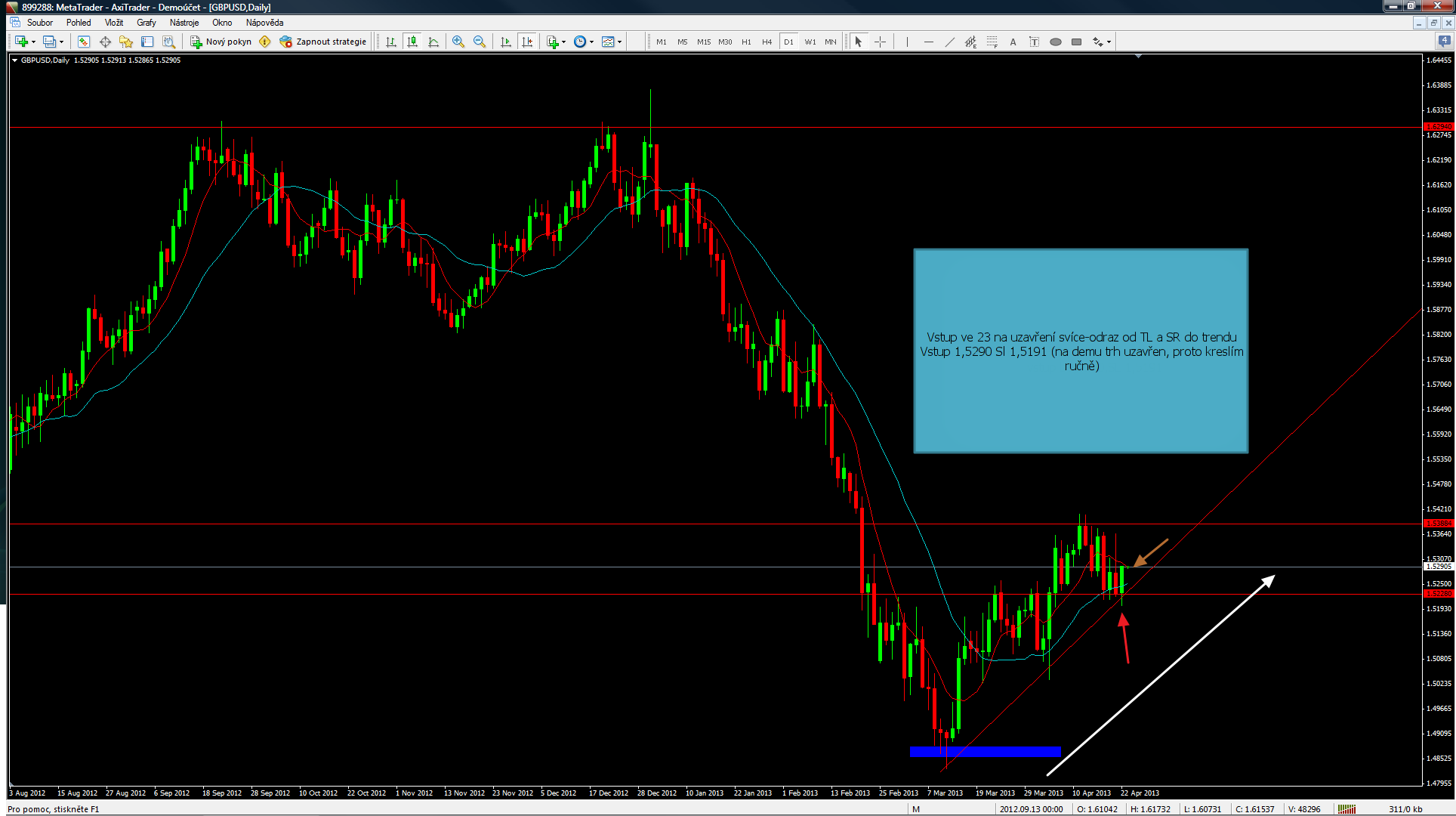
Task: Select the Fibonacci retracement tool
Action: point(992,42)
